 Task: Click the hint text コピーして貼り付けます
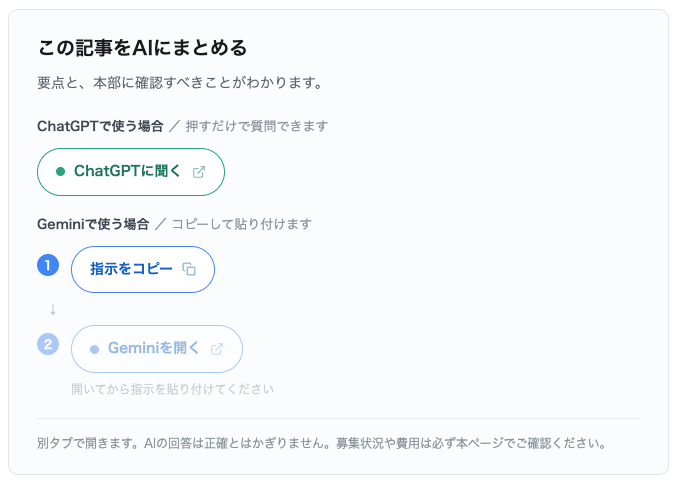242,224
